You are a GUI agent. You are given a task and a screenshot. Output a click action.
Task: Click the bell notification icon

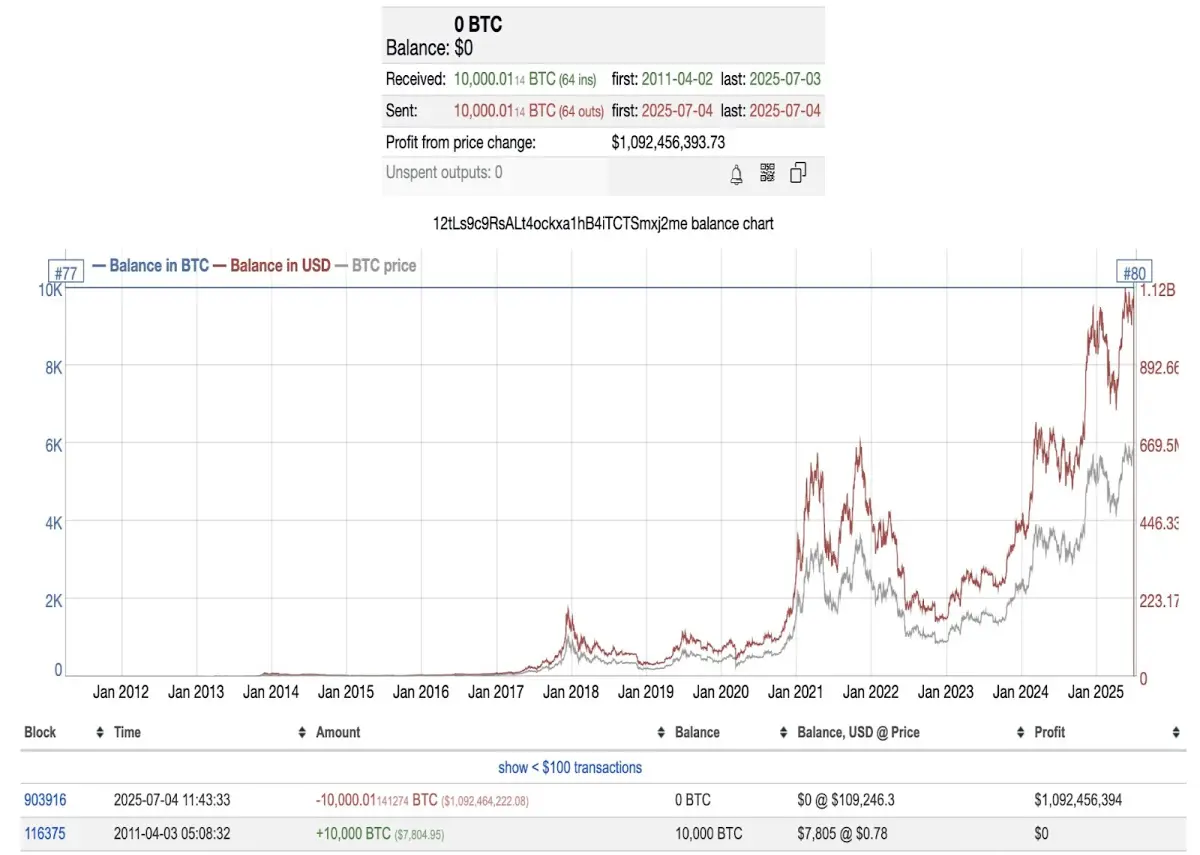click(736, 174)
